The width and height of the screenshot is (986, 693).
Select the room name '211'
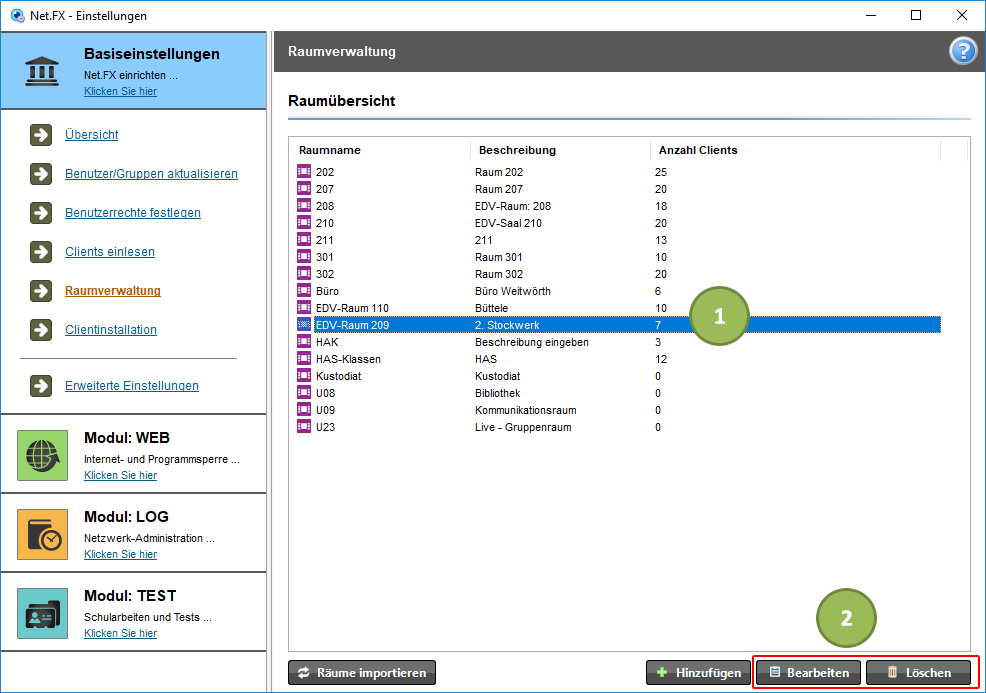pyautogui.click(x=324, y=240)
